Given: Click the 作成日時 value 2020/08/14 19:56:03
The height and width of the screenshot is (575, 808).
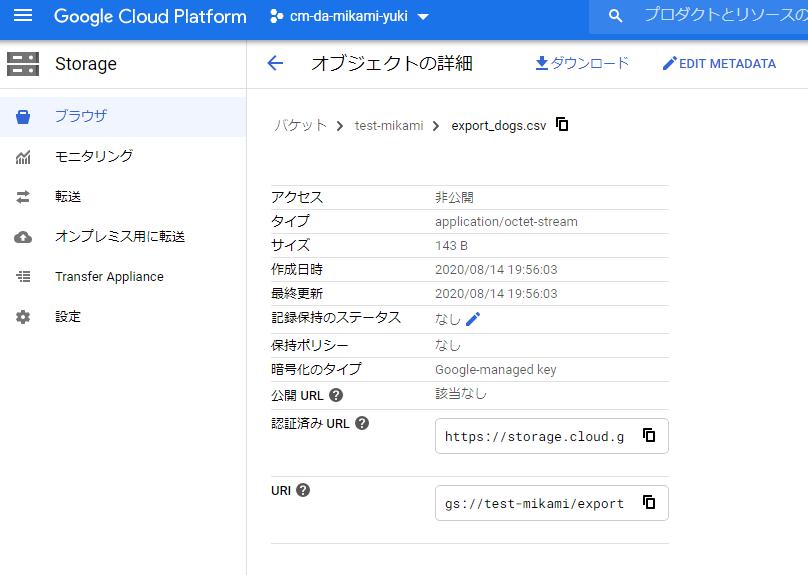Looking at the screenshot, I should click(x=496, y=269).
